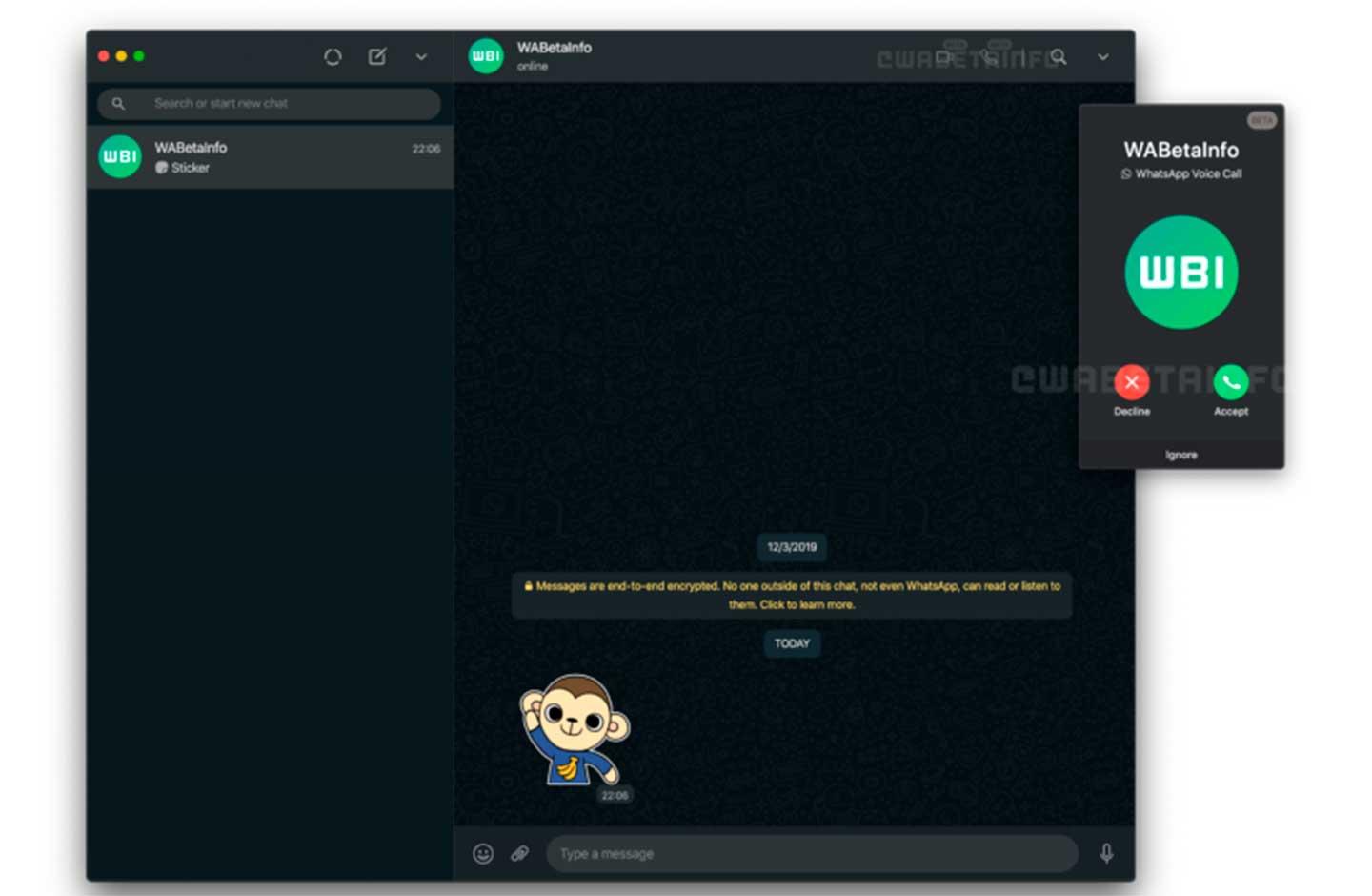Select the monkey sticker message

(x=575, y=730)
